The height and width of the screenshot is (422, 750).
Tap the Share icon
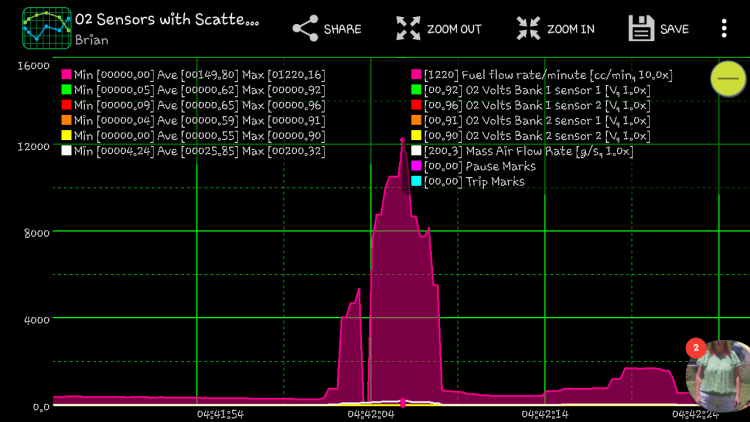point(305,28)
